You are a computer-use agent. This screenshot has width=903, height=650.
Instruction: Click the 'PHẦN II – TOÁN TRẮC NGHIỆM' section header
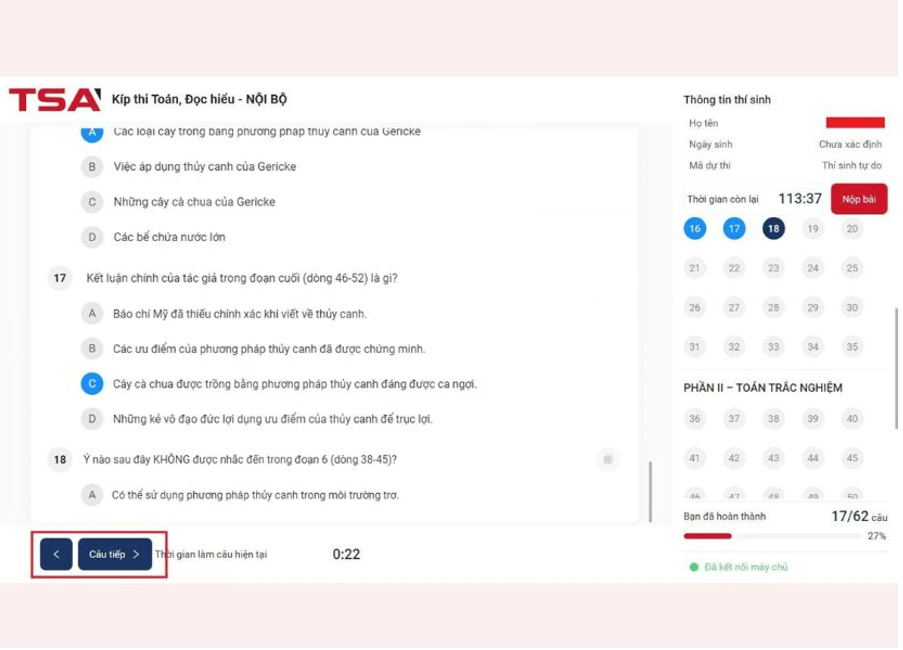[x=762, y=388]
